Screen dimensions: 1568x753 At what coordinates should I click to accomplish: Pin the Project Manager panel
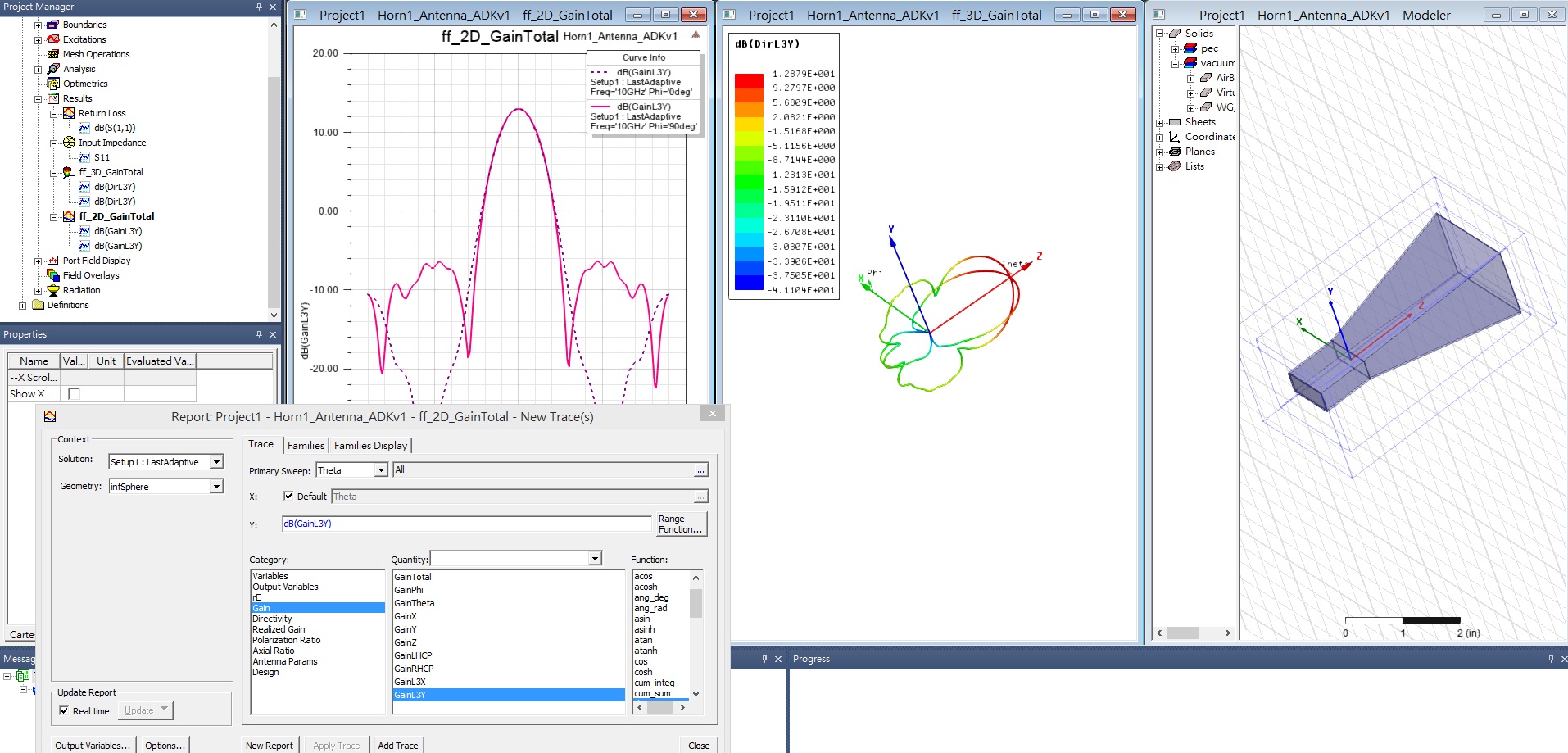coord(259,7)
